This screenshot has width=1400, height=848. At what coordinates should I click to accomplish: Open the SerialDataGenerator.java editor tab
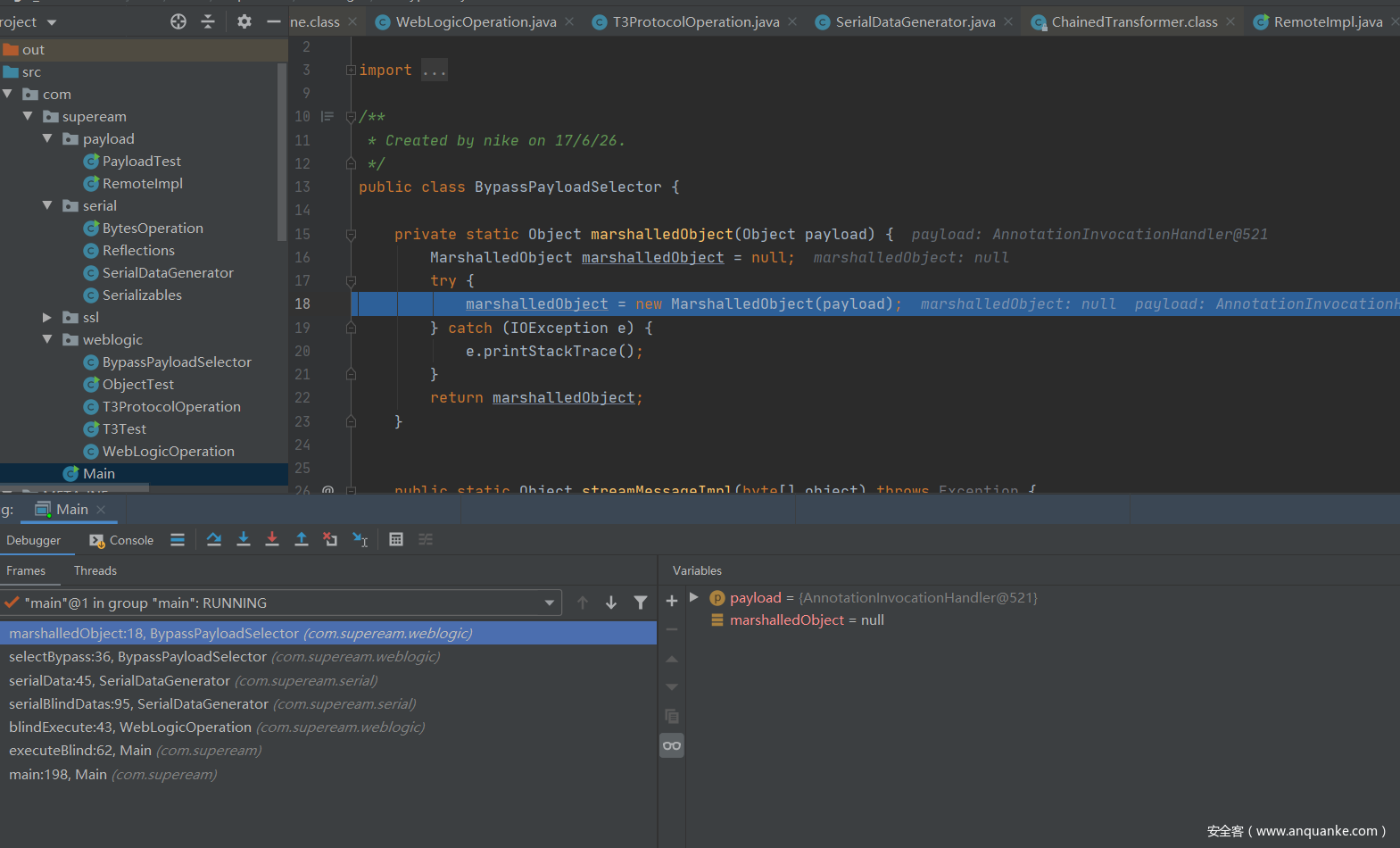click(915, 21)
